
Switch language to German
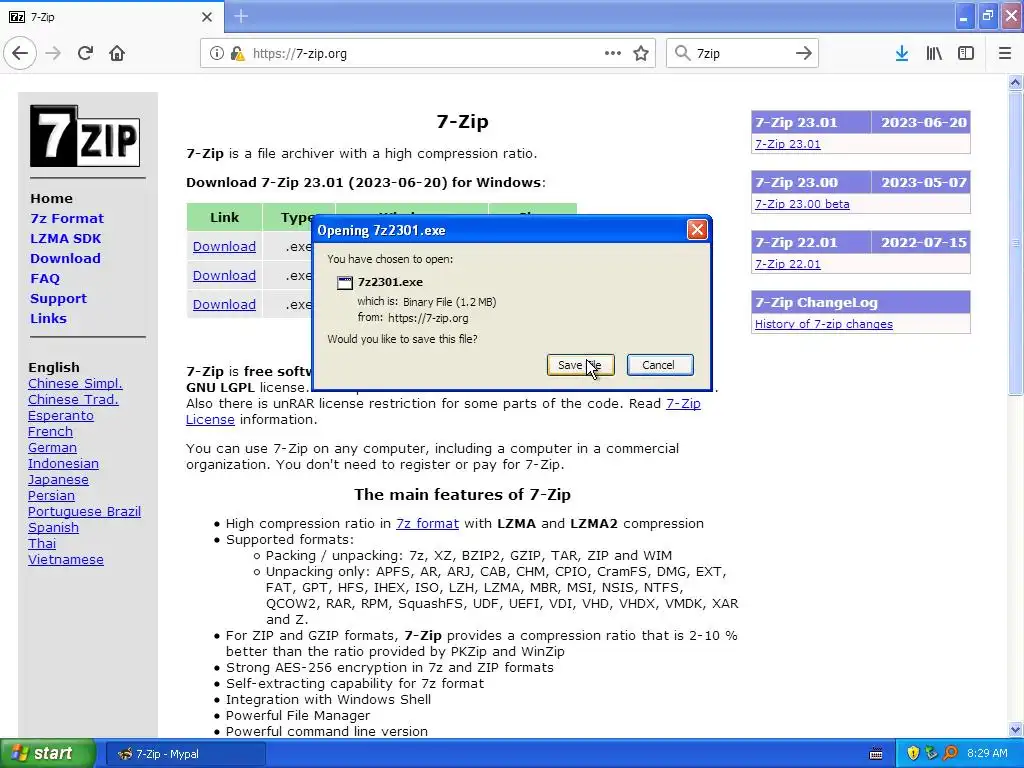click(x=52, y=448)
